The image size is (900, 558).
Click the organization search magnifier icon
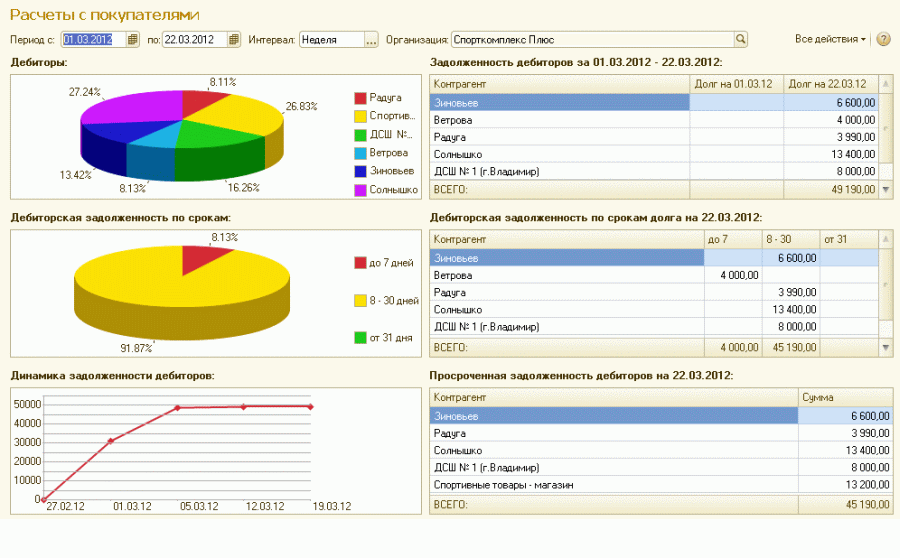(x=741, y=40)
